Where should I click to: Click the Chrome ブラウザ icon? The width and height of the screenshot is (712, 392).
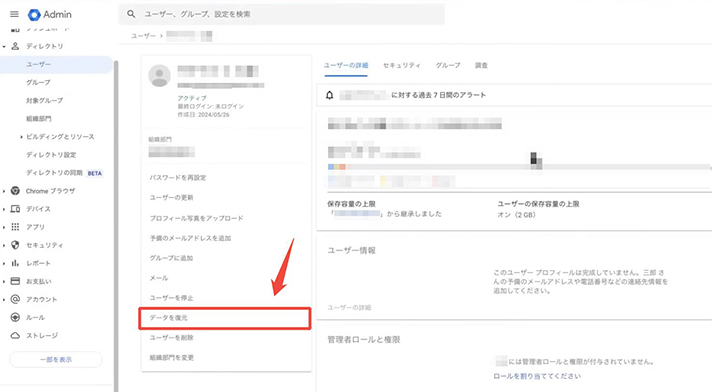(x=15, y=191)
